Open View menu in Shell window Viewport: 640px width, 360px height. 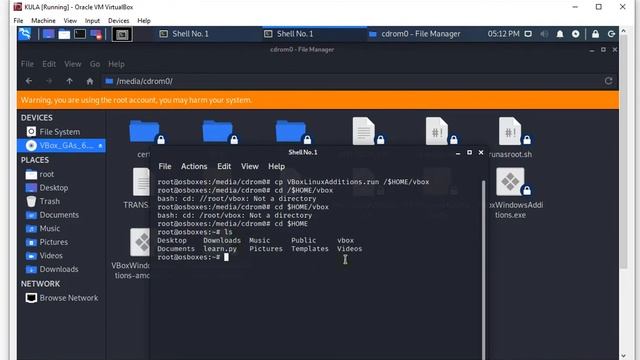coord(249,167)
